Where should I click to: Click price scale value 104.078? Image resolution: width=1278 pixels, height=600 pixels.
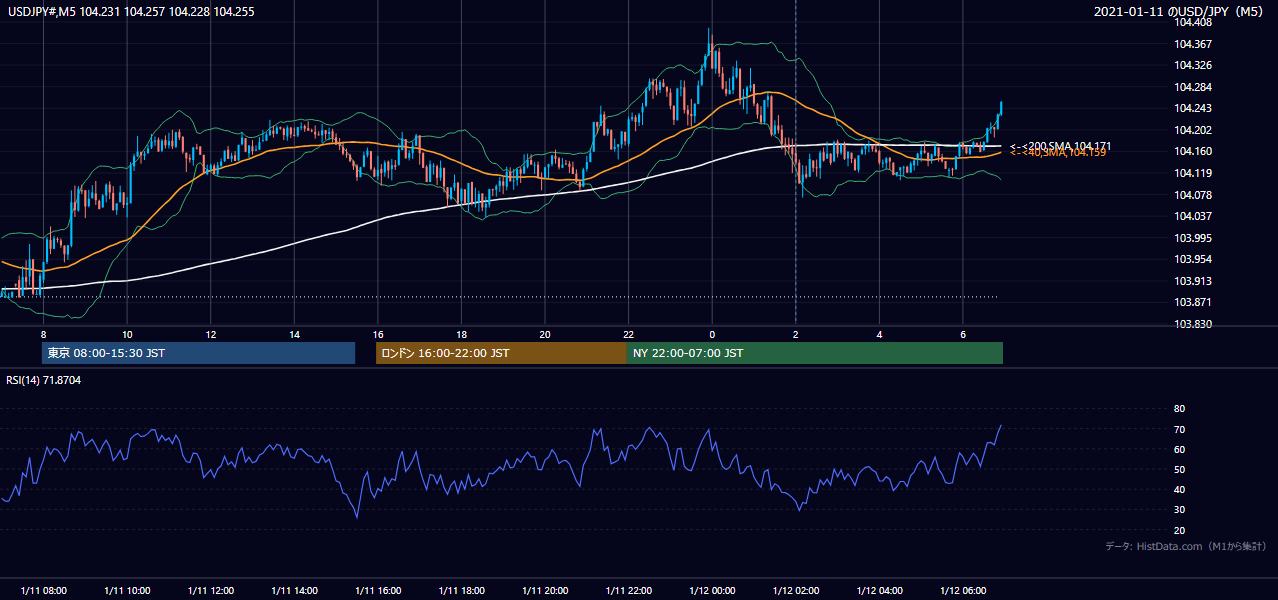coord(1193,194)
